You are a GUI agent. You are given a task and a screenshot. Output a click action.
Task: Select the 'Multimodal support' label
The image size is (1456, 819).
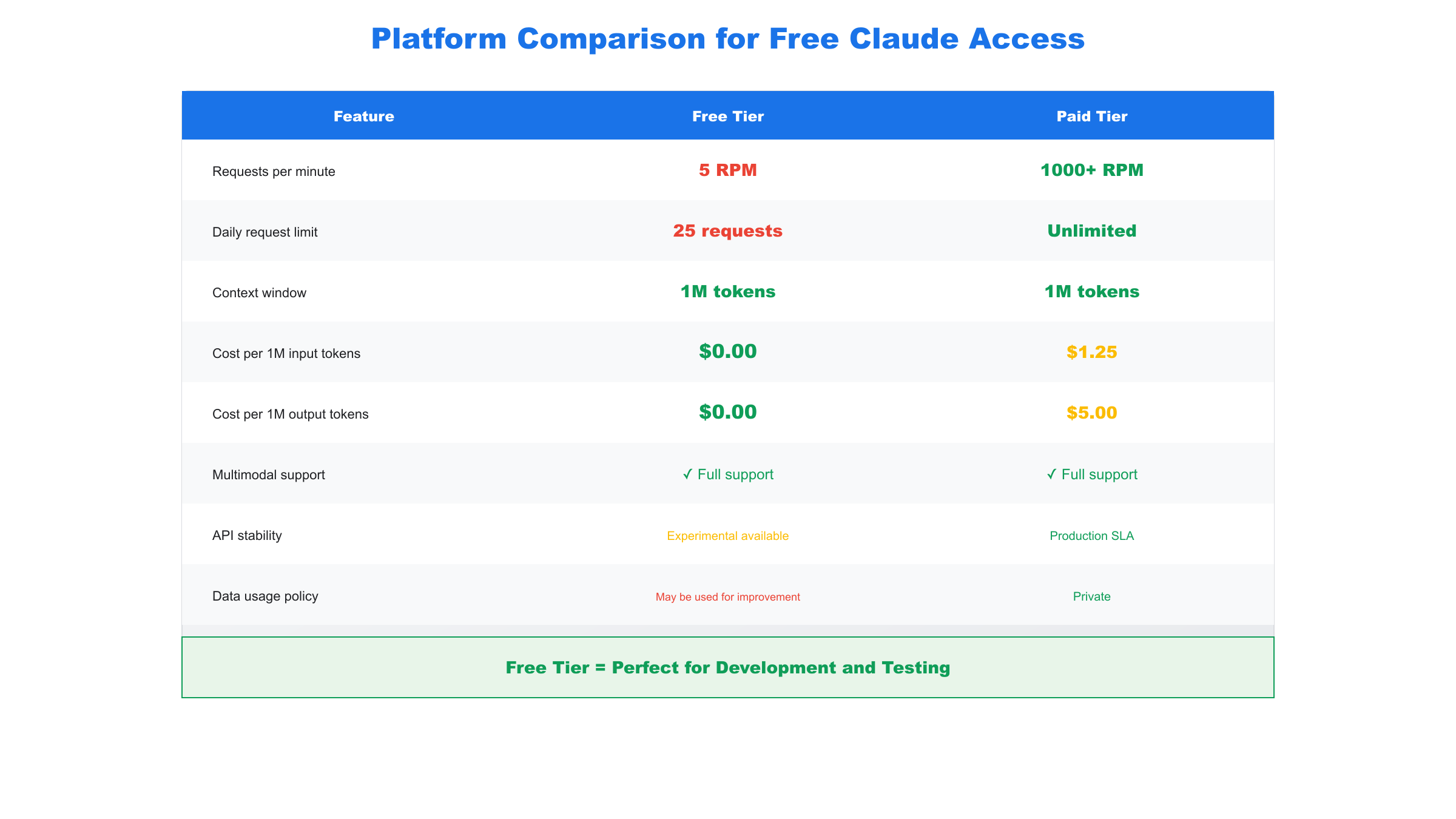pos(269,475)
